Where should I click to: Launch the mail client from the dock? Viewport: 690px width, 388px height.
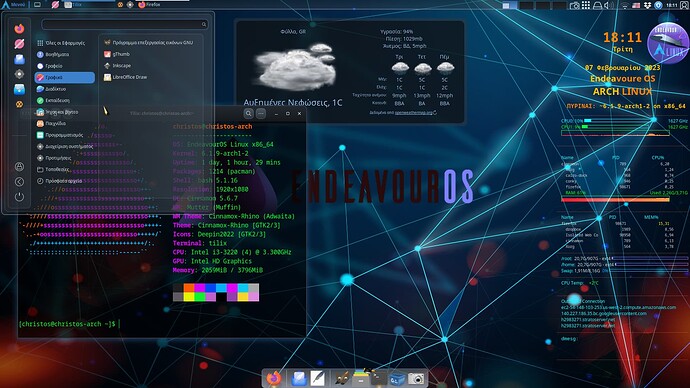point(299,378)
